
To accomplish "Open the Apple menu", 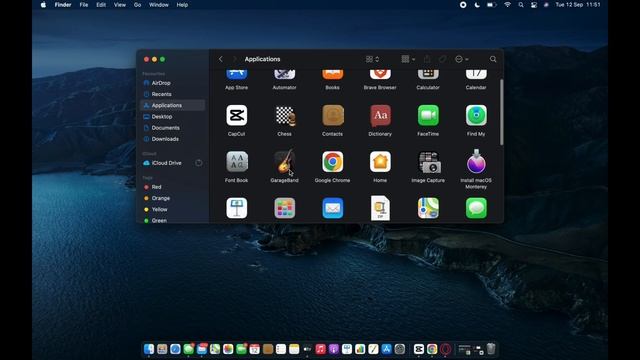I will (x=43, y=5).
